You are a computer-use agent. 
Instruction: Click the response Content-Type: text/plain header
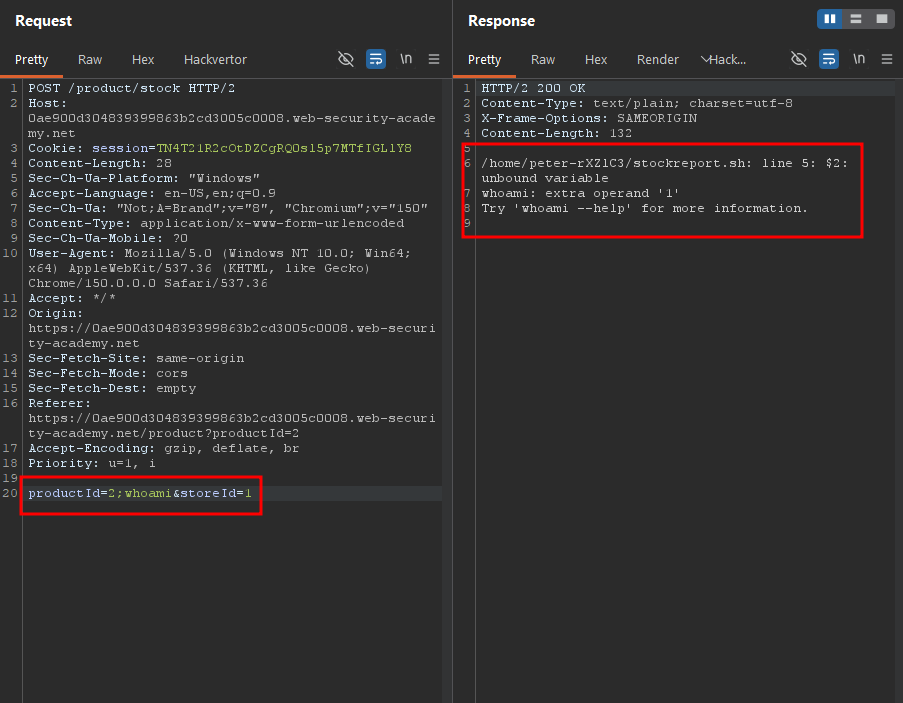[637, 103]
